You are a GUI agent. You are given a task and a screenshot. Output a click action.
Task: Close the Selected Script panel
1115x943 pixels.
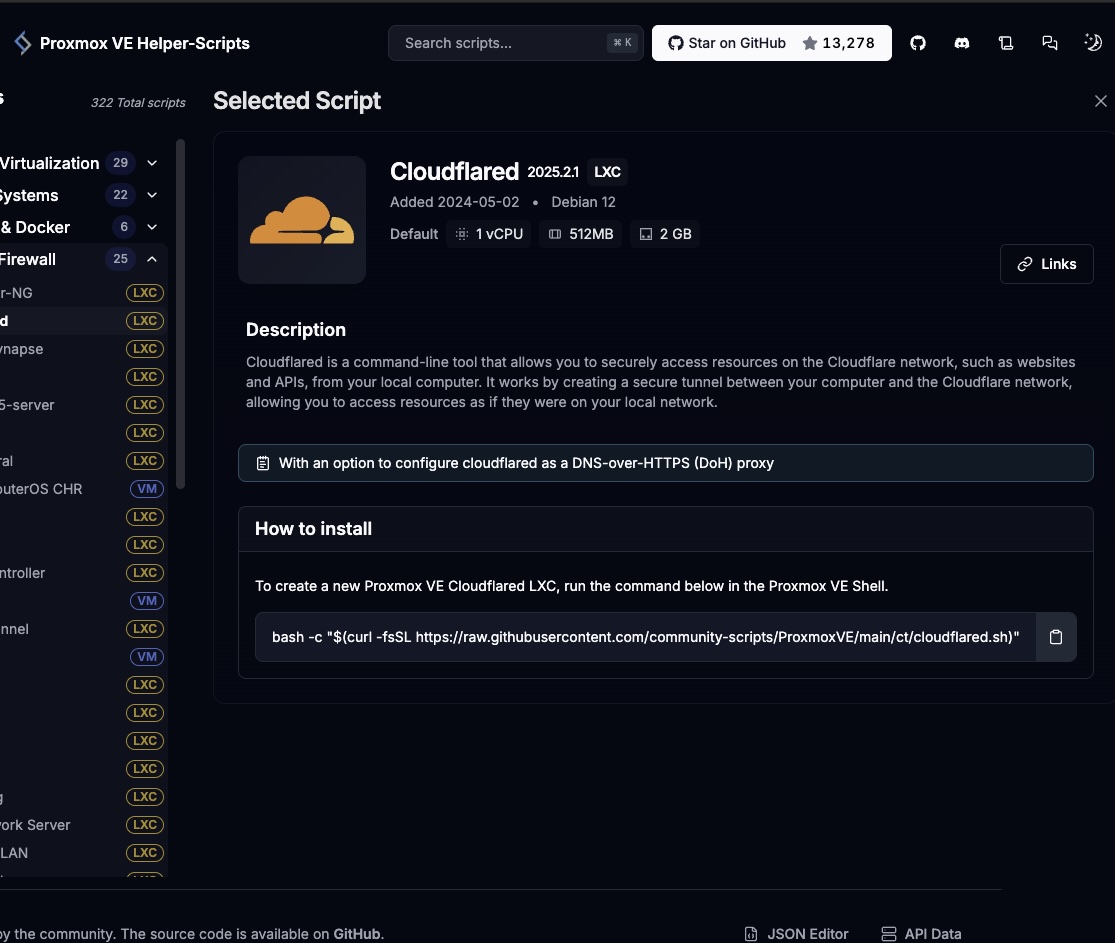(1101, 101)
